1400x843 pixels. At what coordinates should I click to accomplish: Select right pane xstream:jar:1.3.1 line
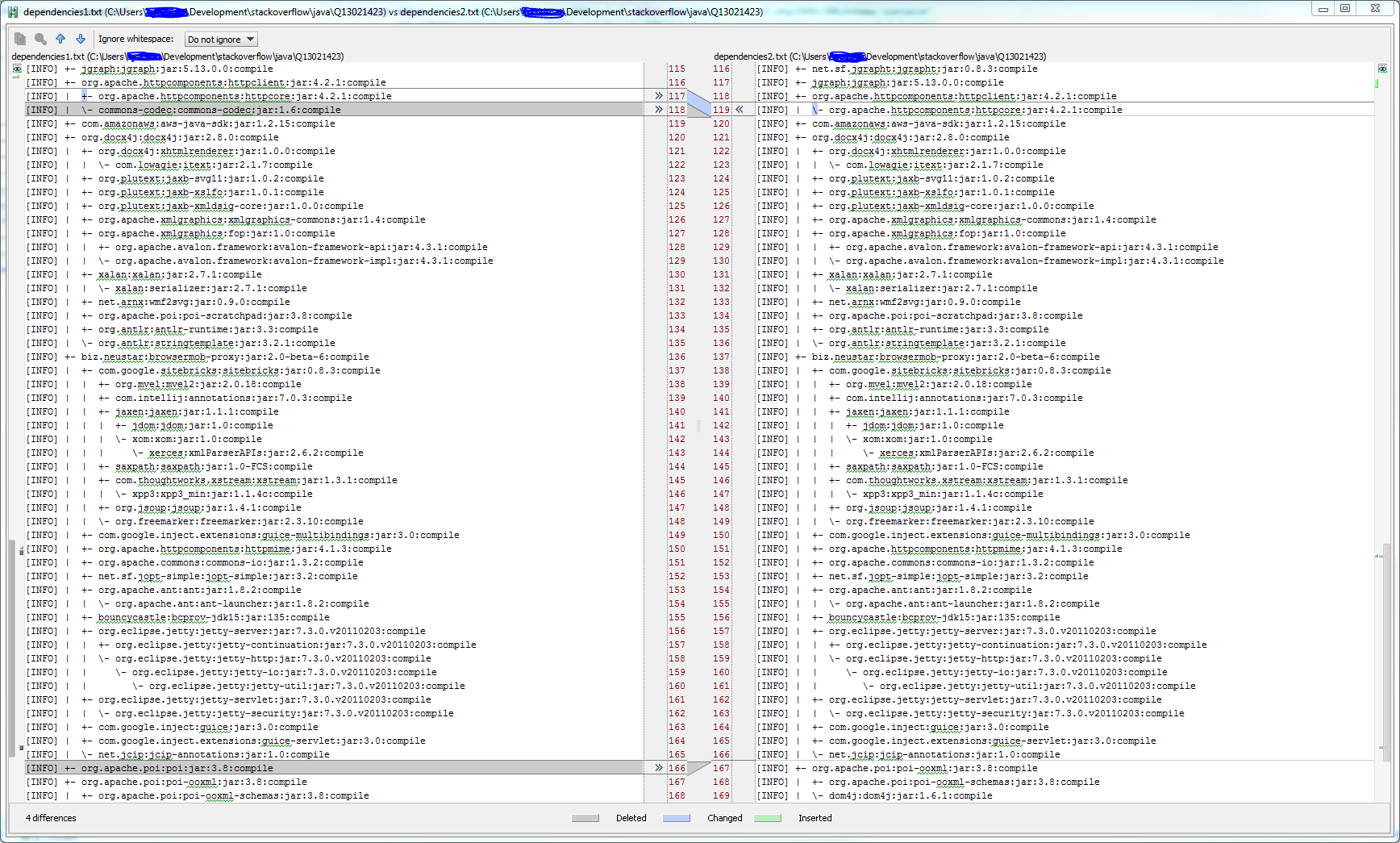click(x=1065, y=480)
